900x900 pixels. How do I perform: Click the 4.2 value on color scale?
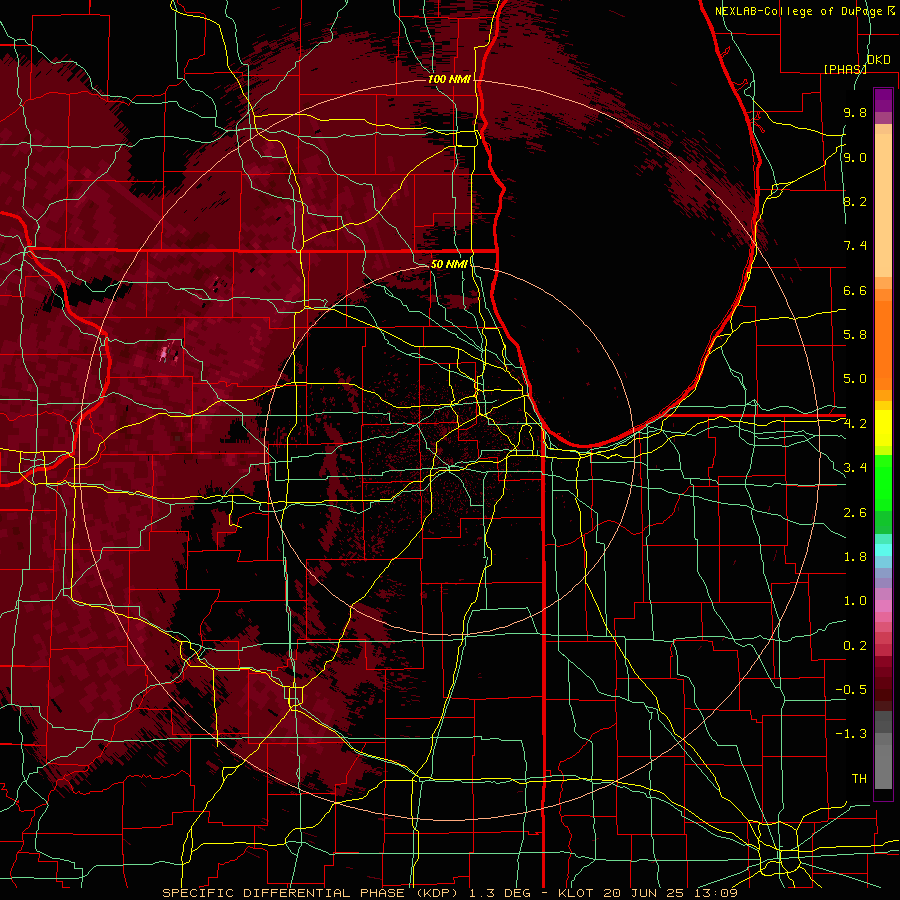click(x=855, y=424)
